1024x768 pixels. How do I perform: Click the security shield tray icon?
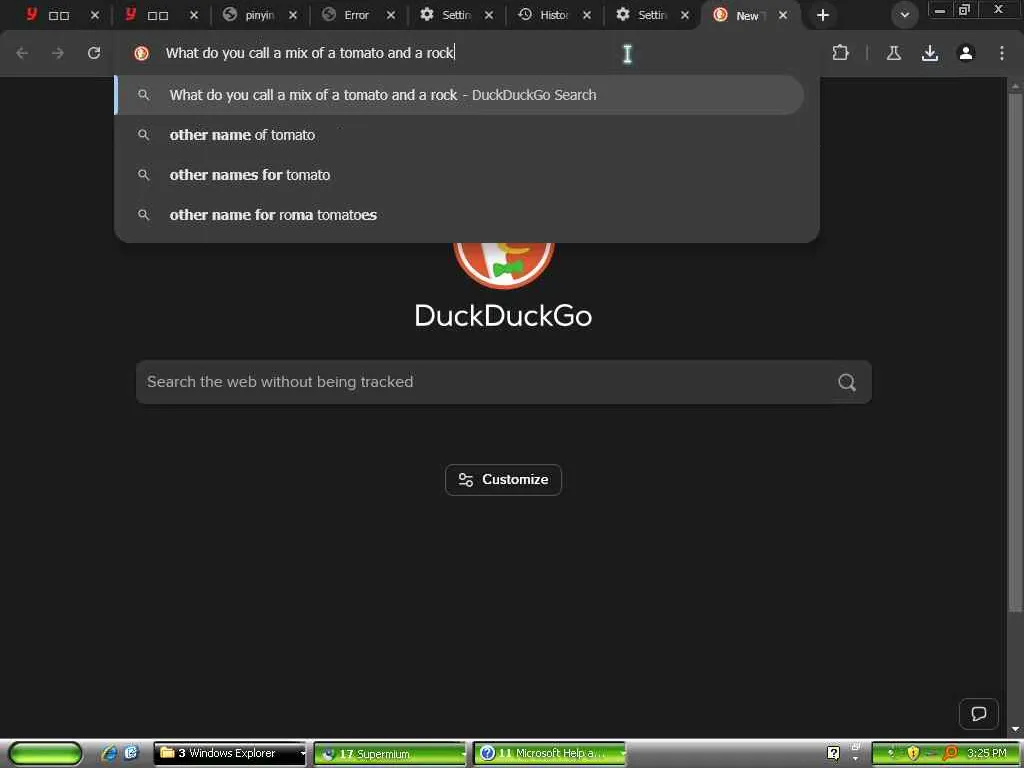coord(913,754)
